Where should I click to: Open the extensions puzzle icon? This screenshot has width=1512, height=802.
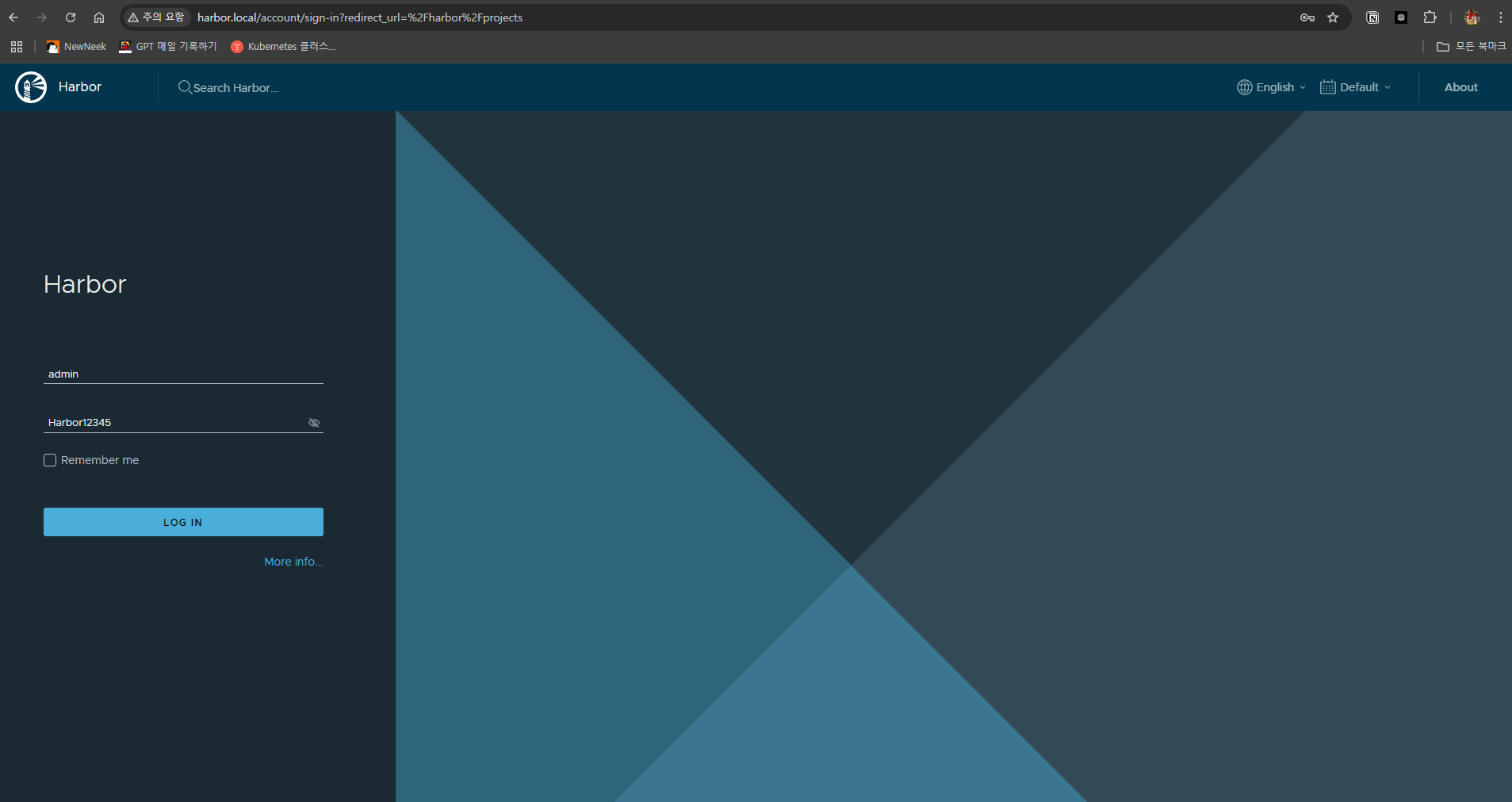[1430, 17]
